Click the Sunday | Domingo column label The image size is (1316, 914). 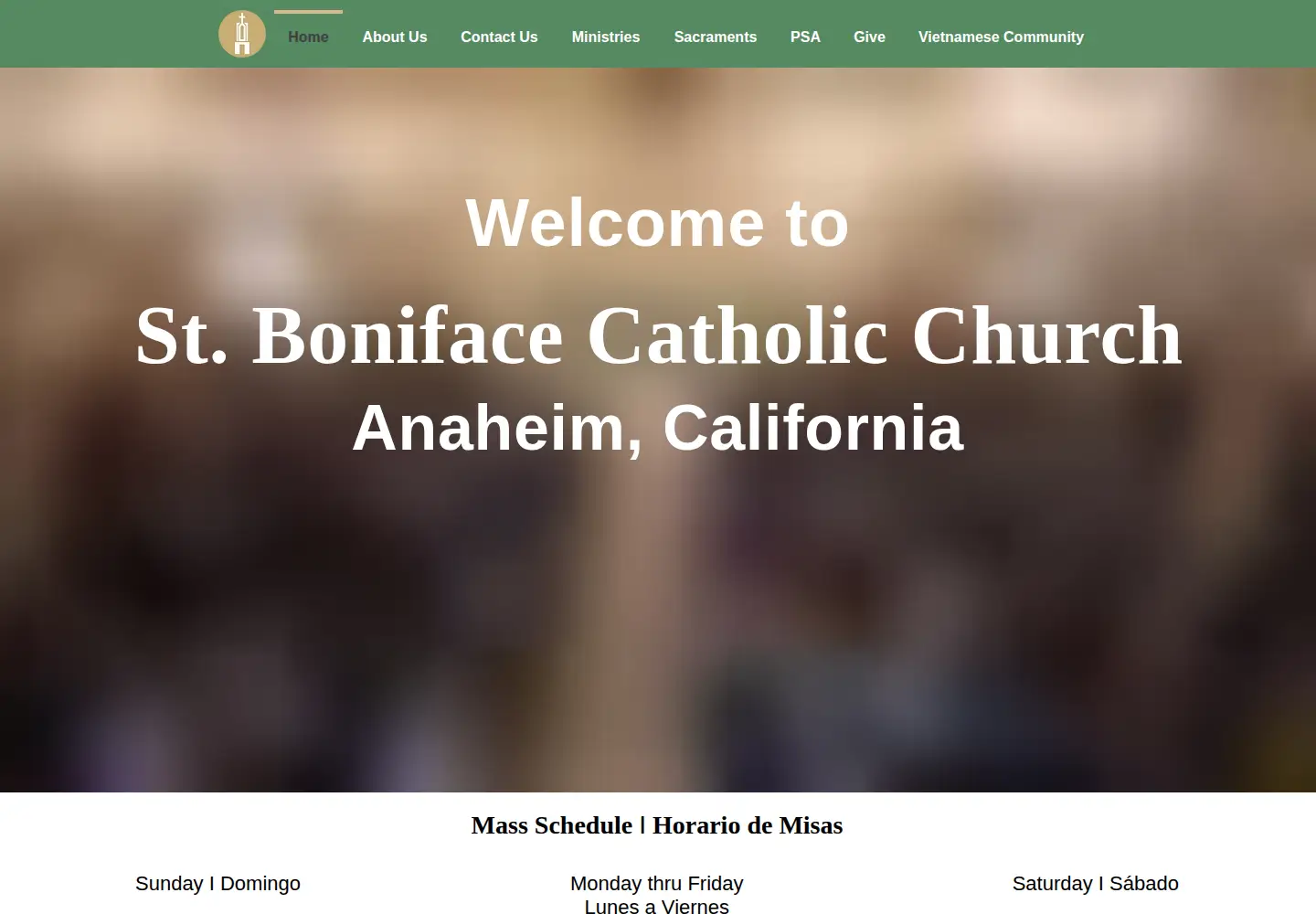(x=218, y=884)
